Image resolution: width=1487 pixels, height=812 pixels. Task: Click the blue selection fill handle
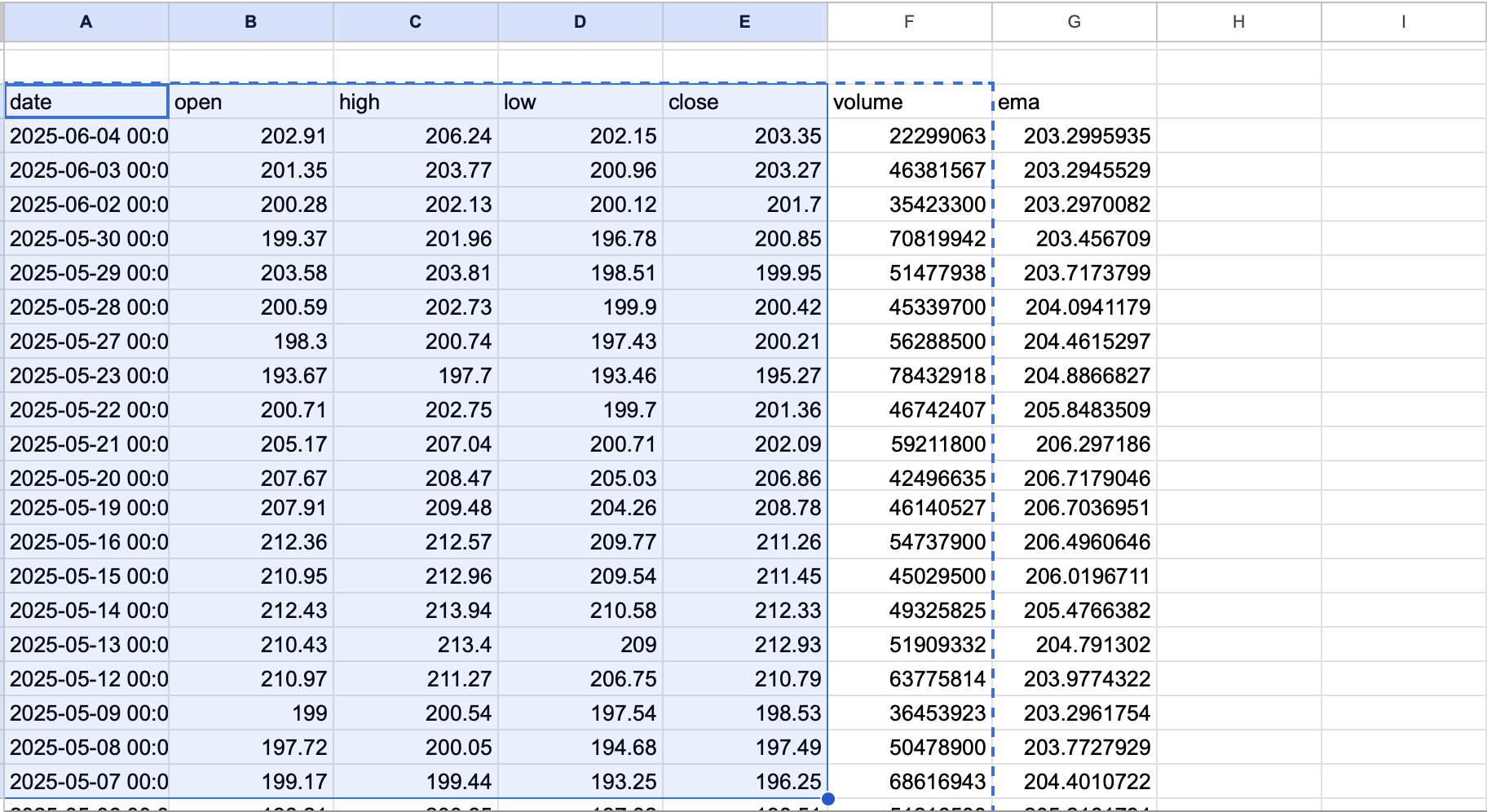[827, 799]
